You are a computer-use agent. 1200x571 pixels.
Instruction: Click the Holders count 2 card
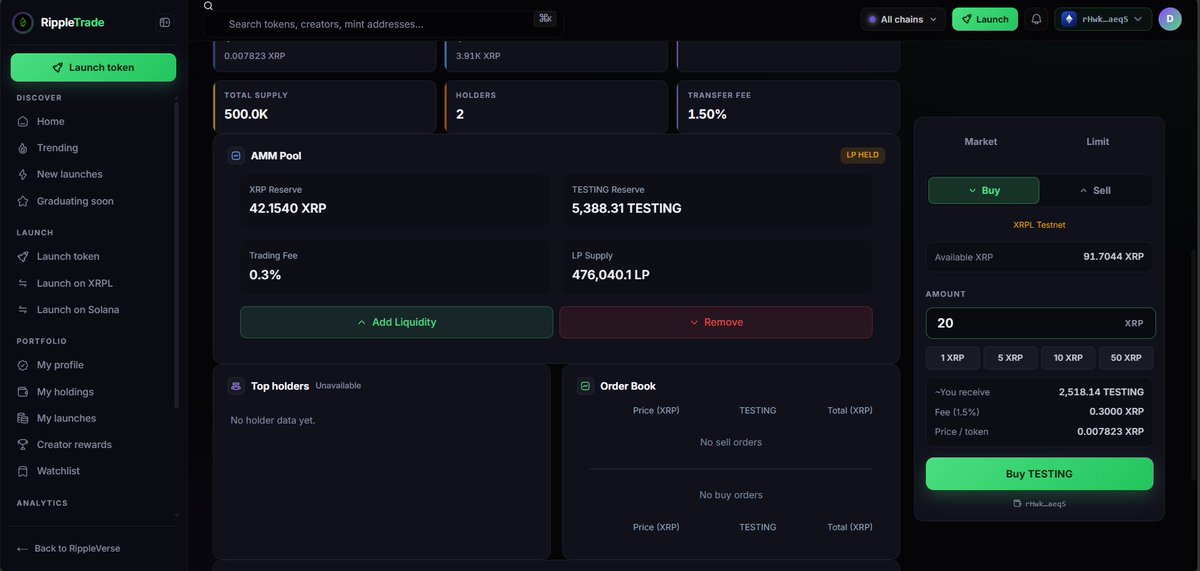pyautogui.click(x=556, y=107)
